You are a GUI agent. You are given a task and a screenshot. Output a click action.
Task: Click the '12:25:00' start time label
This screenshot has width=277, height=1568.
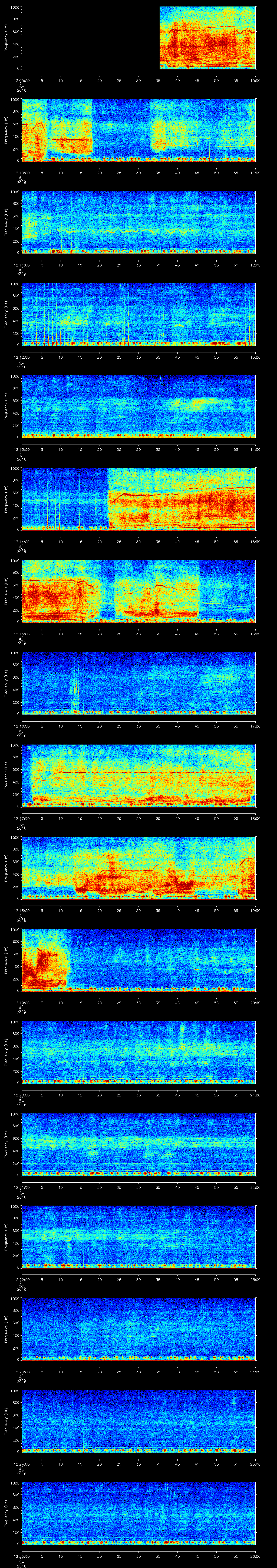coord(22,1556)
